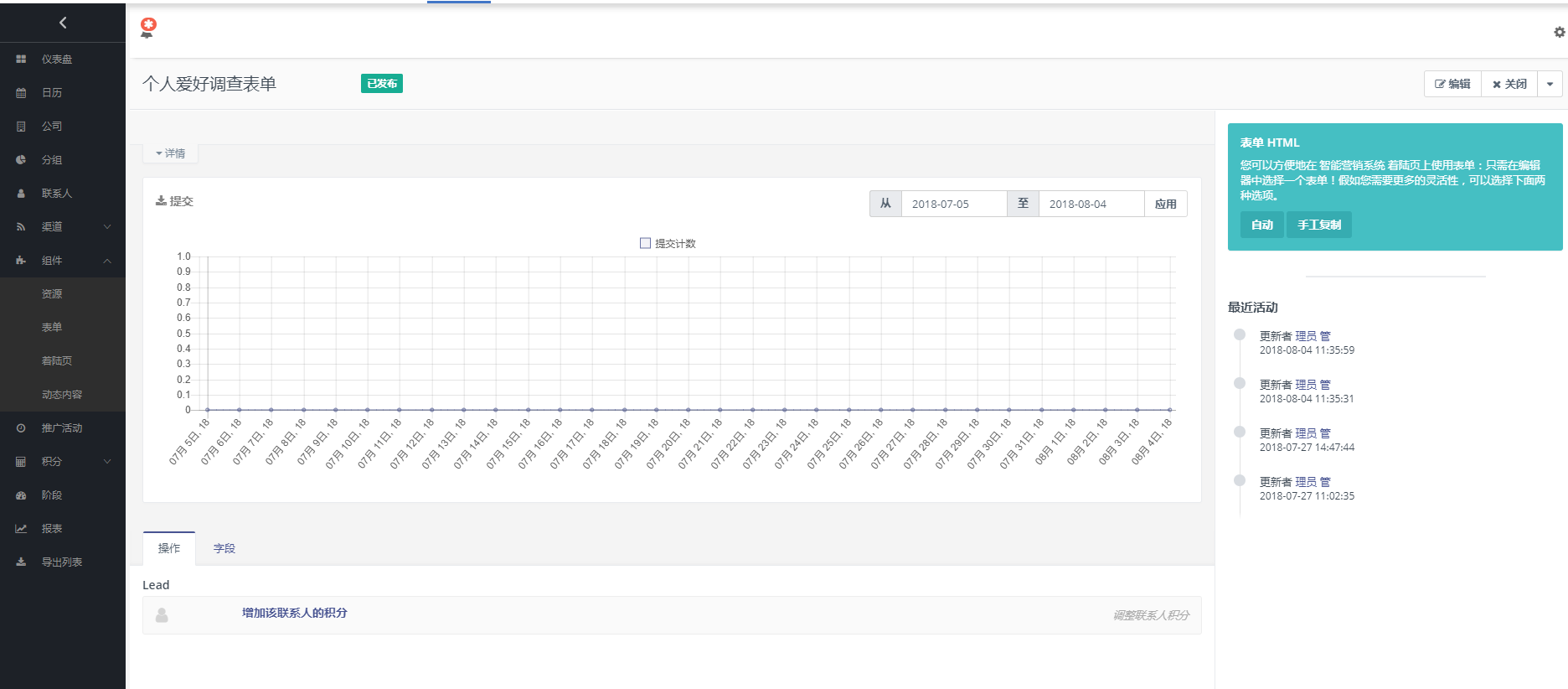Click the 手工复制 manual copy button
This screenshot has width=1568, height=689.
pyautogui.click(x=1318, y=225)
